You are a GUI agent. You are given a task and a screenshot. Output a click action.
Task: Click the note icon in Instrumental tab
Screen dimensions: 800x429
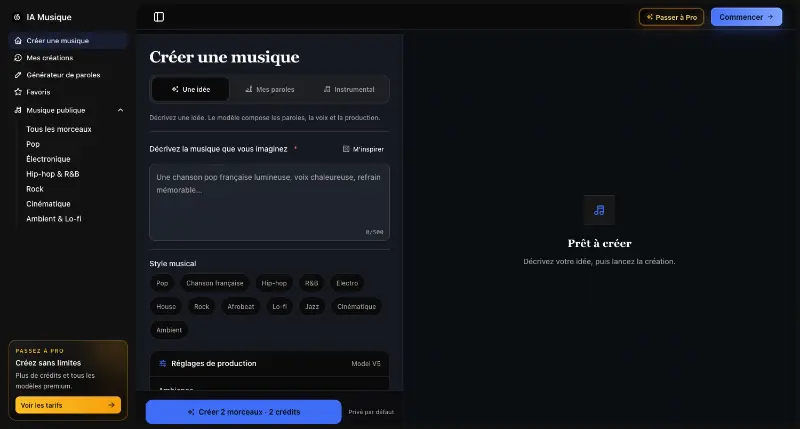[327, 89]
